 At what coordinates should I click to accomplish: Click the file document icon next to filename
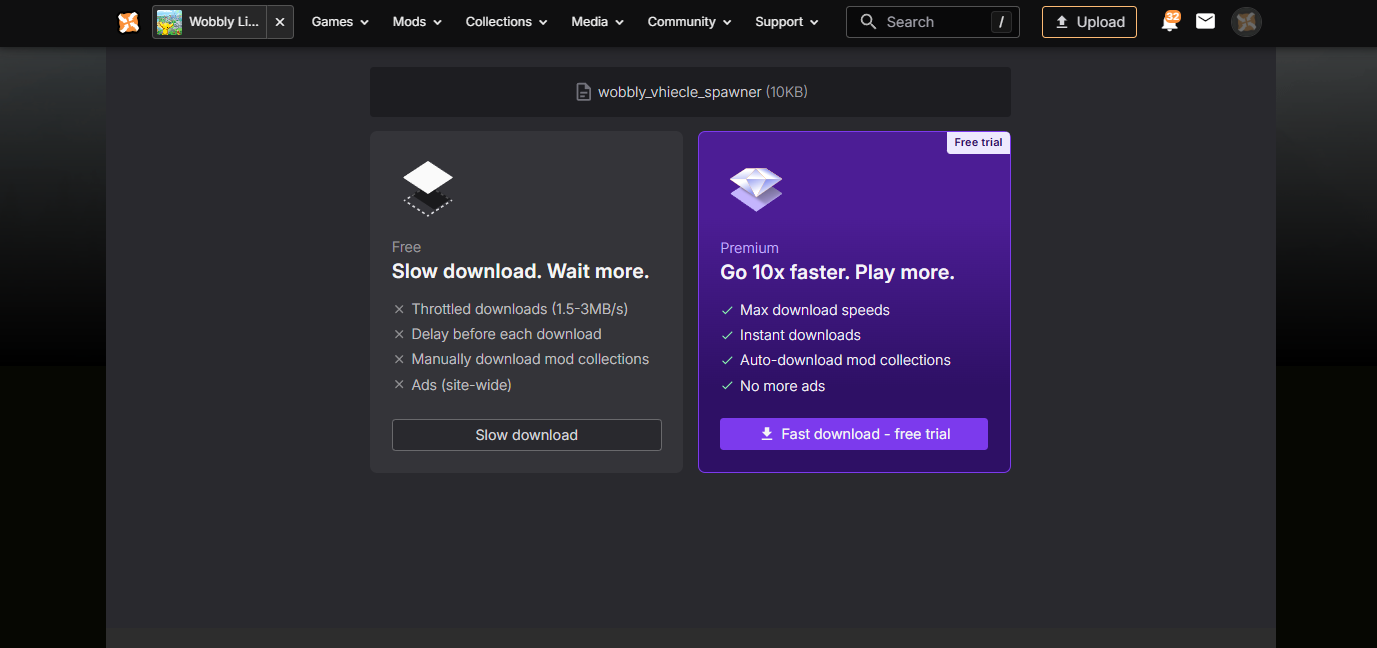pyautogui.click(x=583, y=92)
